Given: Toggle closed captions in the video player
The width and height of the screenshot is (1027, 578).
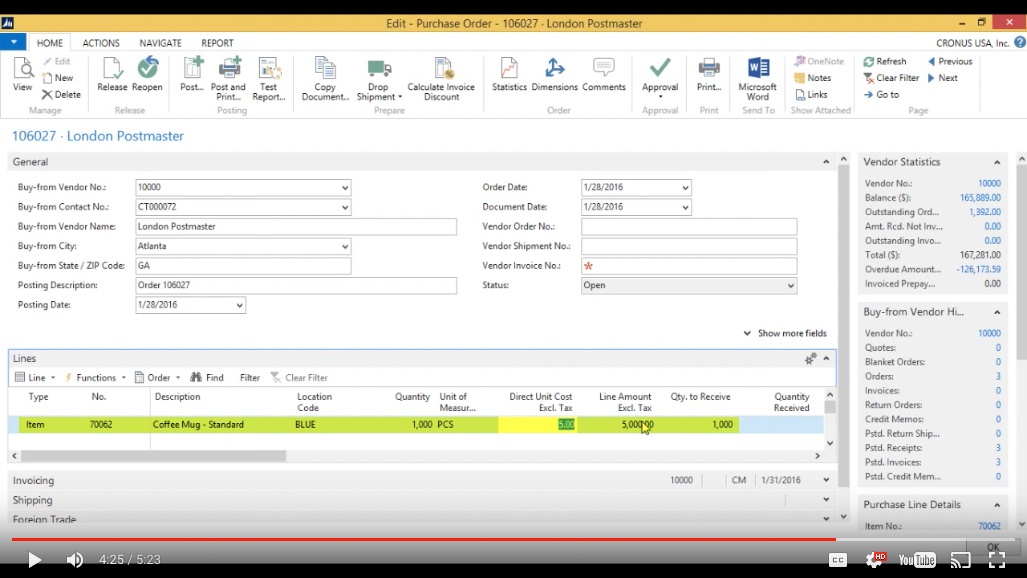Looking at the screenshot, I should point(837,560).
